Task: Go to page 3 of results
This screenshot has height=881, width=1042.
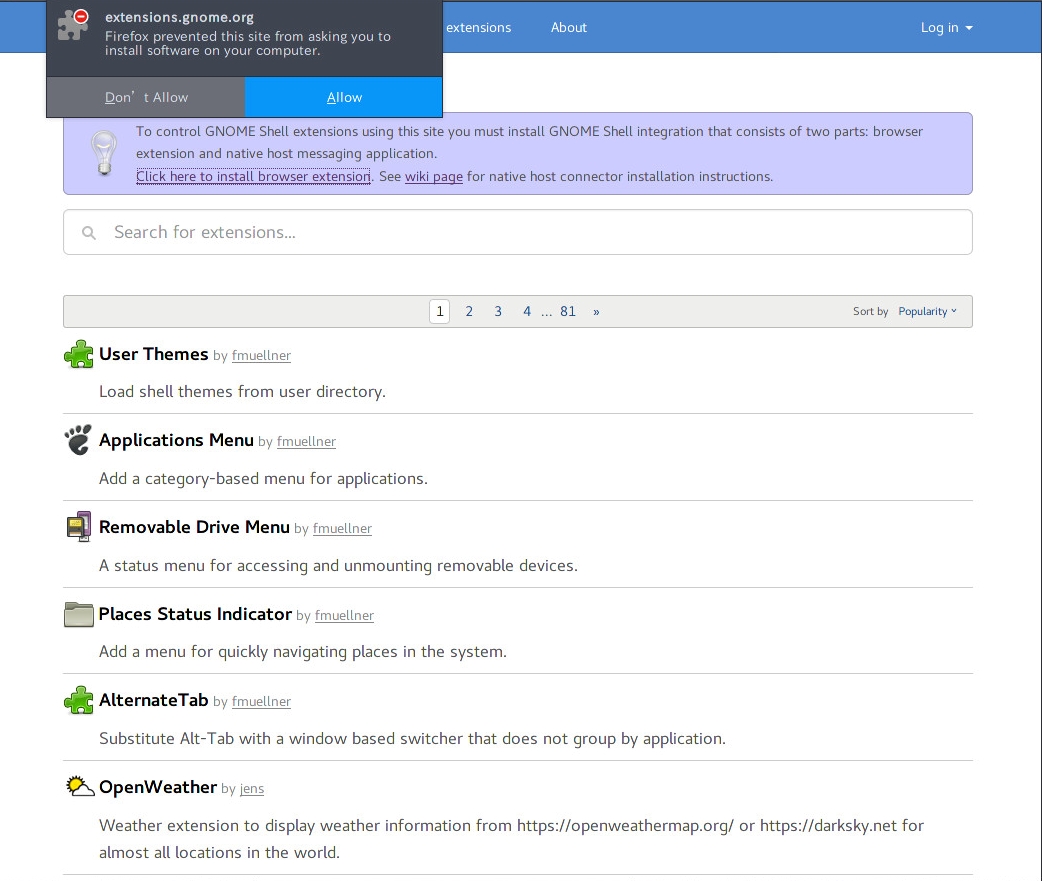Action: pyautogui.click(x=498, y=311)
